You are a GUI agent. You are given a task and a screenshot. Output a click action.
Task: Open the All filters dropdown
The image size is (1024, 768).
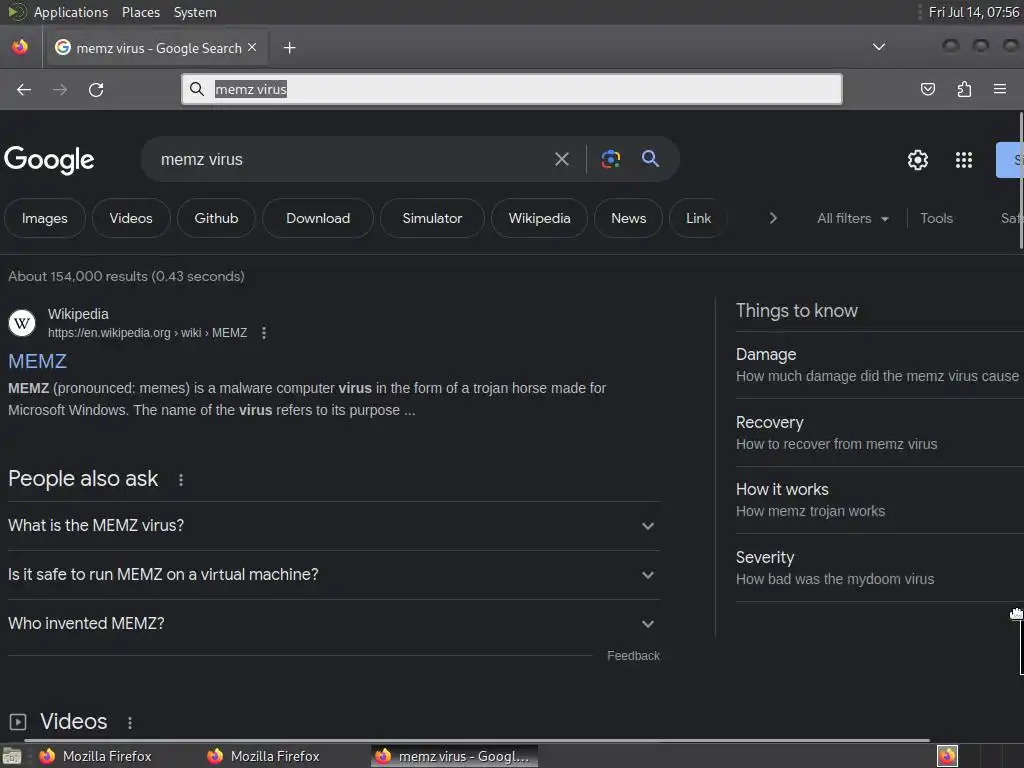[x=853, y=218]
